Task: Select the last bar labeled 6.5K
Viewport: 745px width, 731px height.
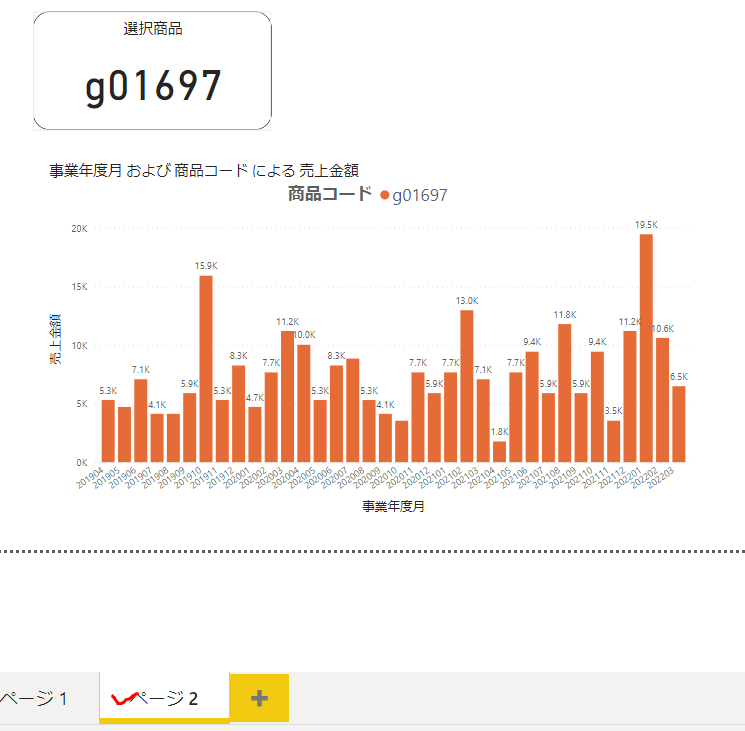Action: tap(679, 424)
